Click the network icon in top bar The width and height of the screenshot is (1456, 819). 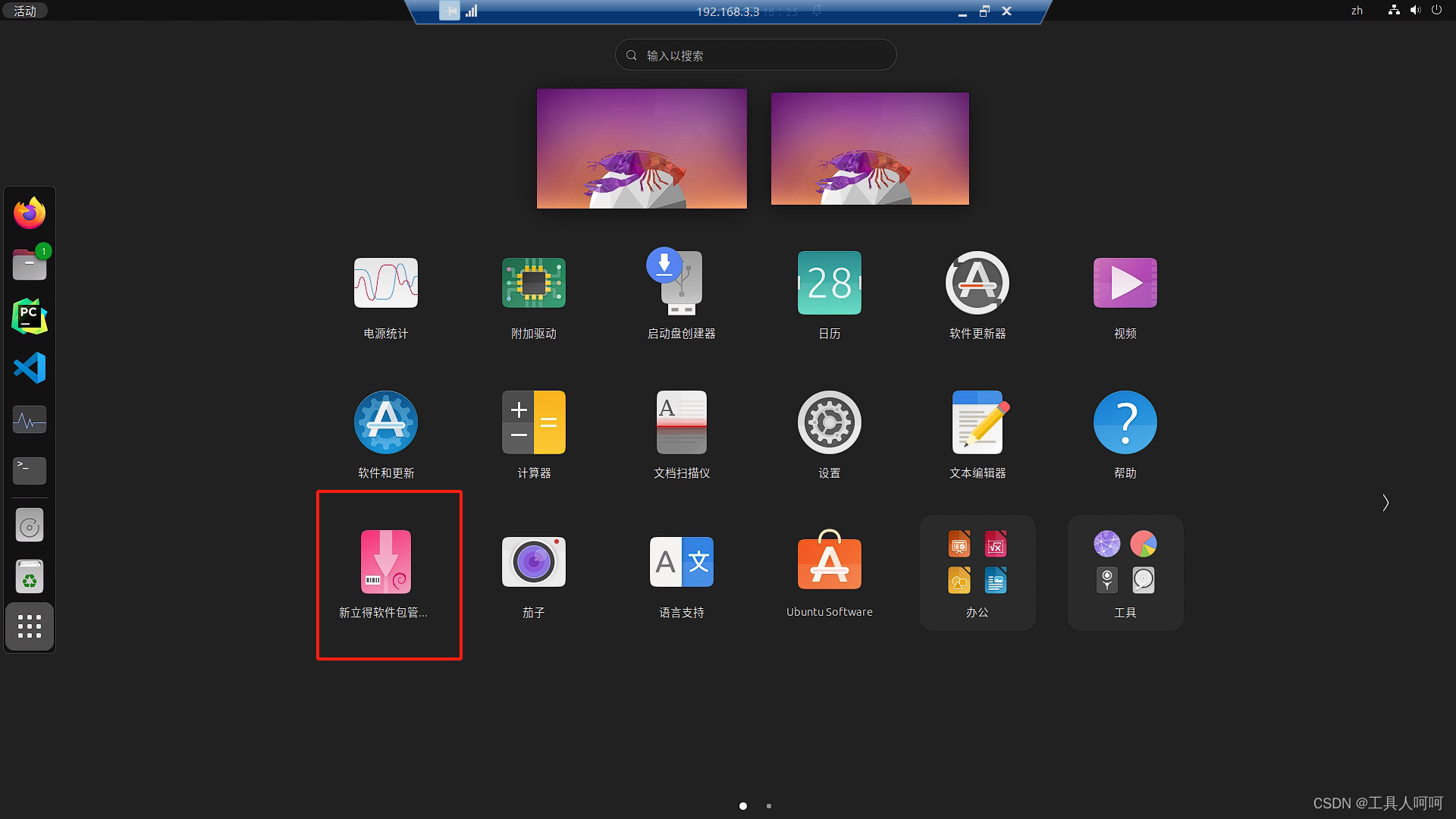(1394, 11)
